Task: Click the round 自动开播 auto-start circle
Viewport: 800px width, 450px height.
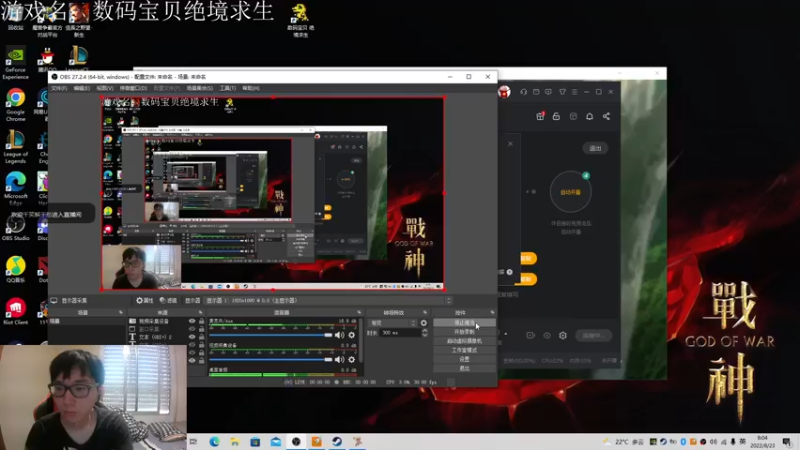Action: click(x=570, y=192)
